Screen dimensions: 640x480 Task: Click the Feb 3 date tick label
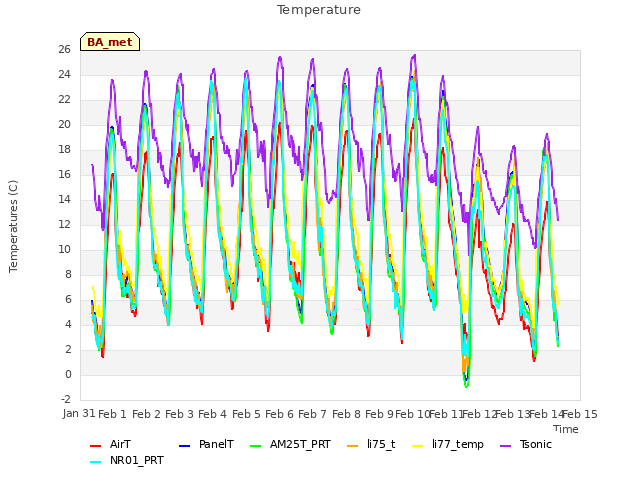point(179,414)
